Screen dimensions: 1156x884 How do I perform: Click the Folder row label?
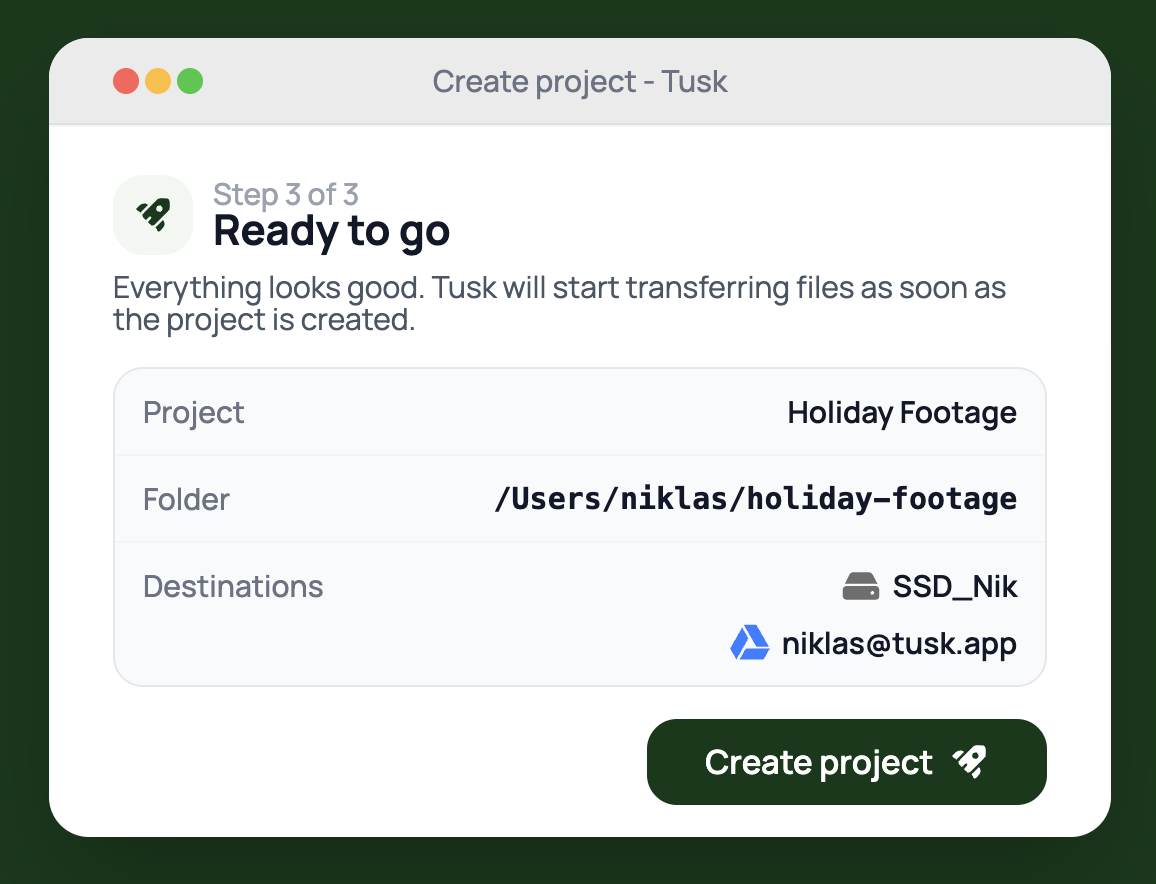(186, 500)
